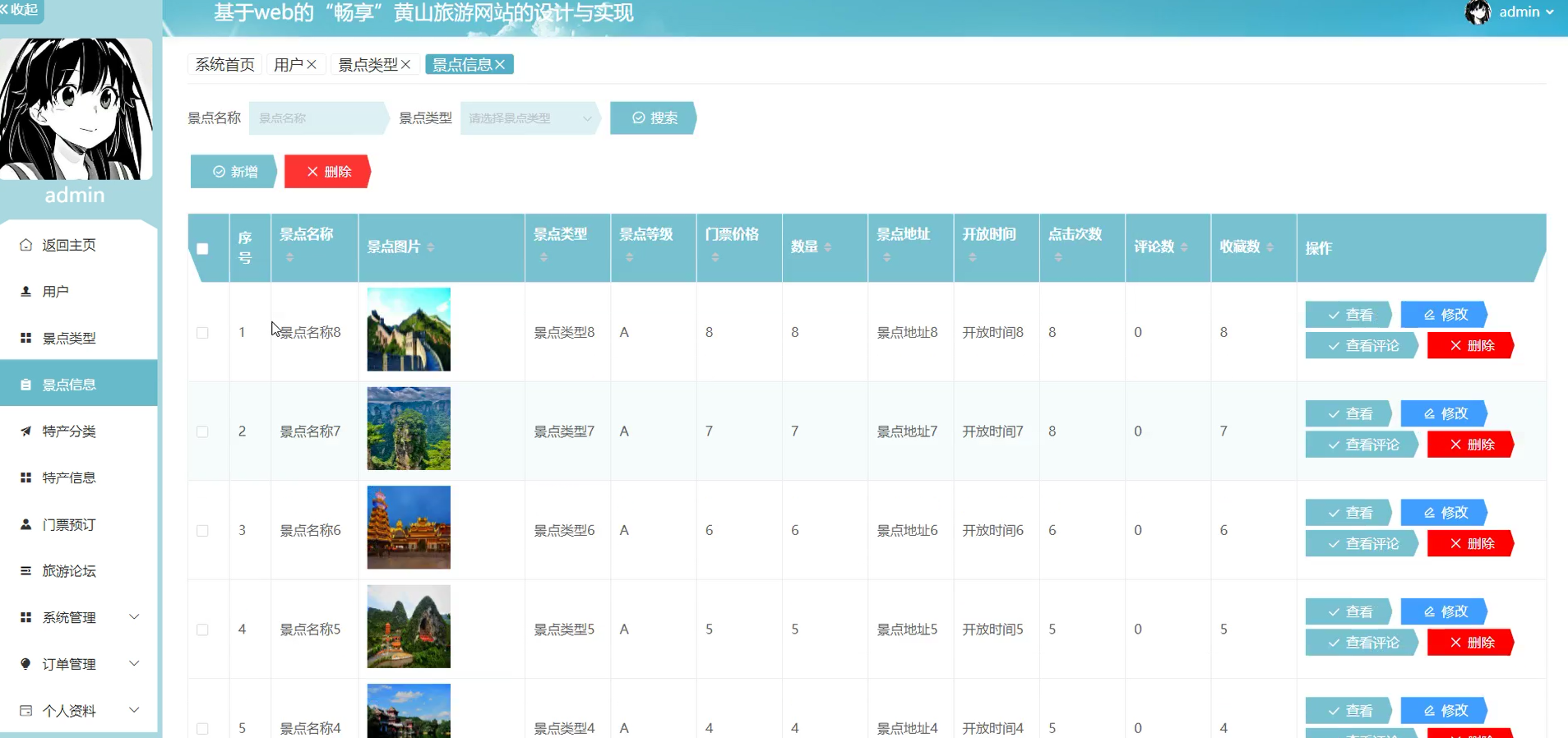This screenshot has width=1568, height=738.
Task: Collapse the sidebar with 收起
Action: 20,10
